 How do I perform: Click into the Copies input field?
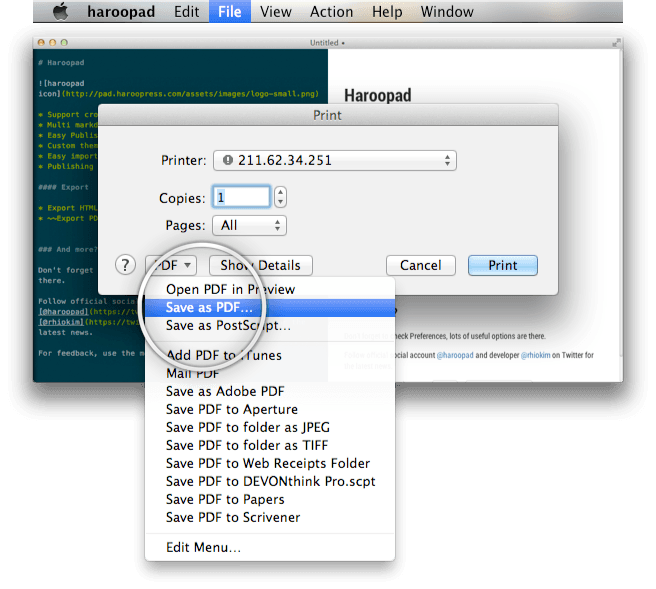(242, 197)
